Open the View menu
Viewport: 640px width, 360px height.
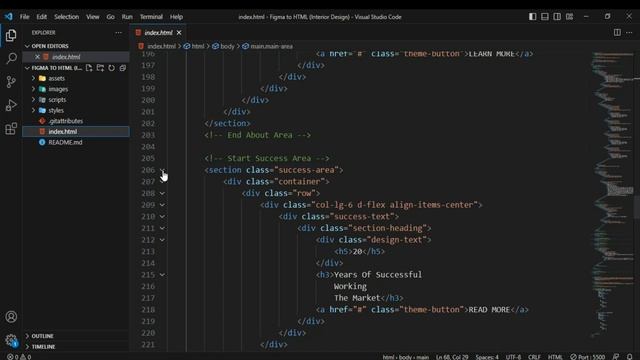click(93, 17)
